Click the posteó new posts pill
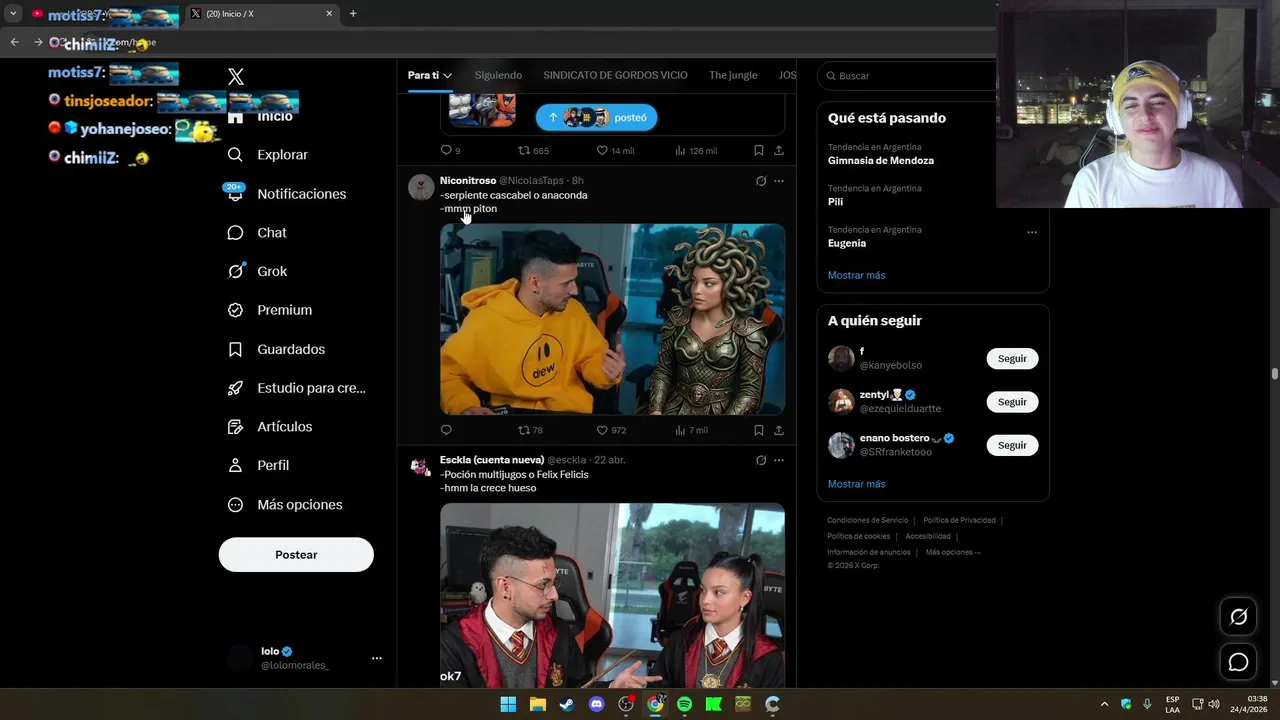 tap(596, 117)
